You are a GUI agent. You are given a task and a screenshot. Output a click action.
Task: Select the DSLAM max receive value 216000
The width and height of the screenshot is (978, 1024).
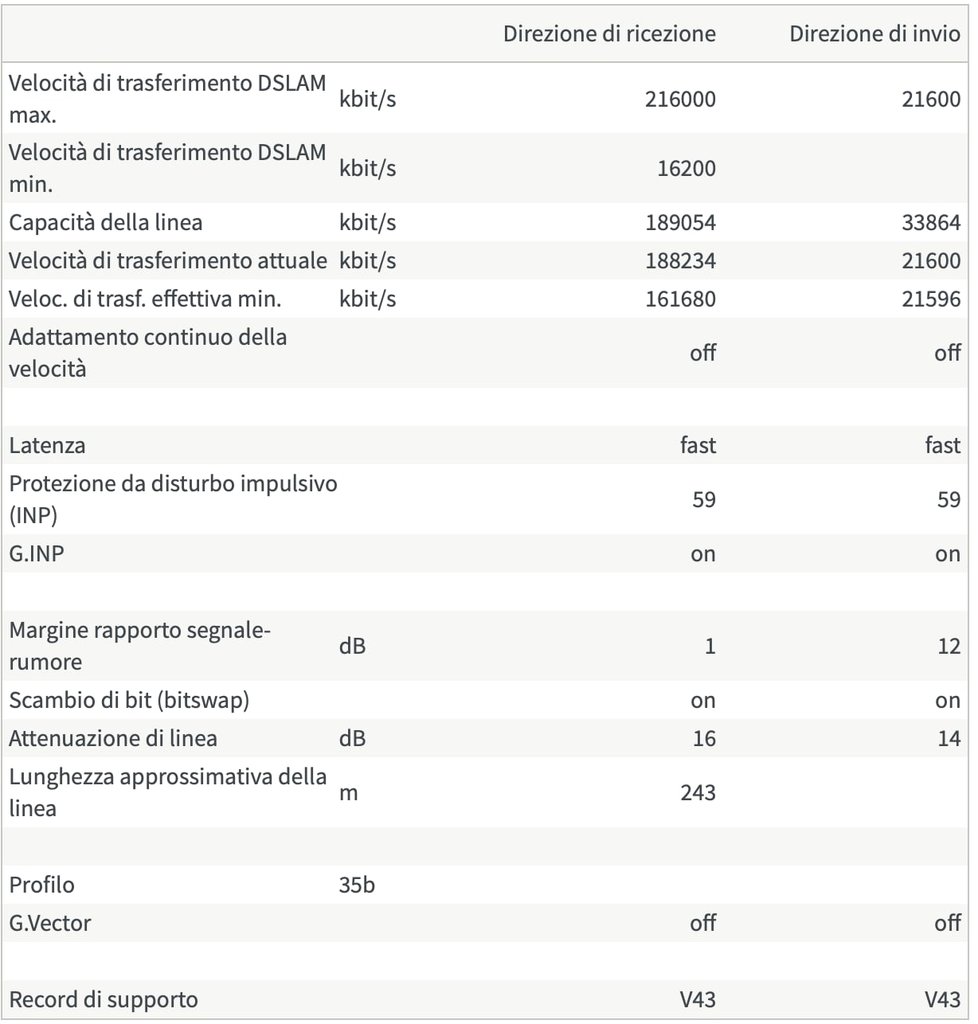pos(681,99)
